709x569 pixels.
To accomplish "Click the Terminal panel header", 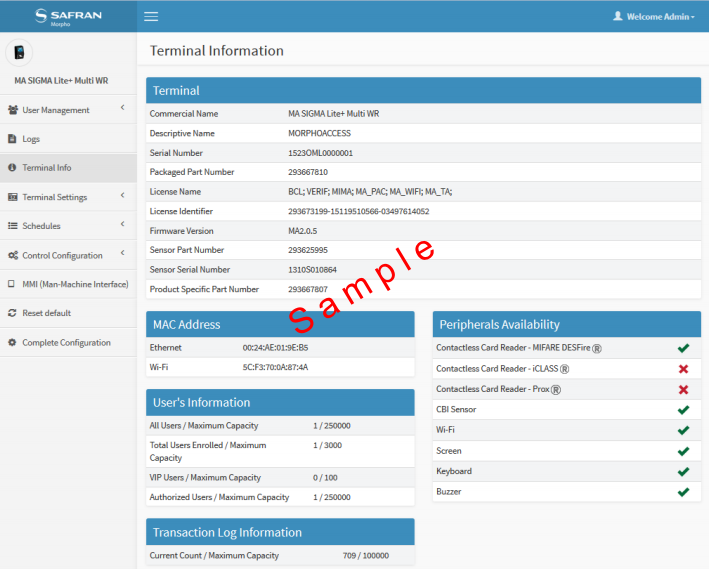I will [423, 90].
